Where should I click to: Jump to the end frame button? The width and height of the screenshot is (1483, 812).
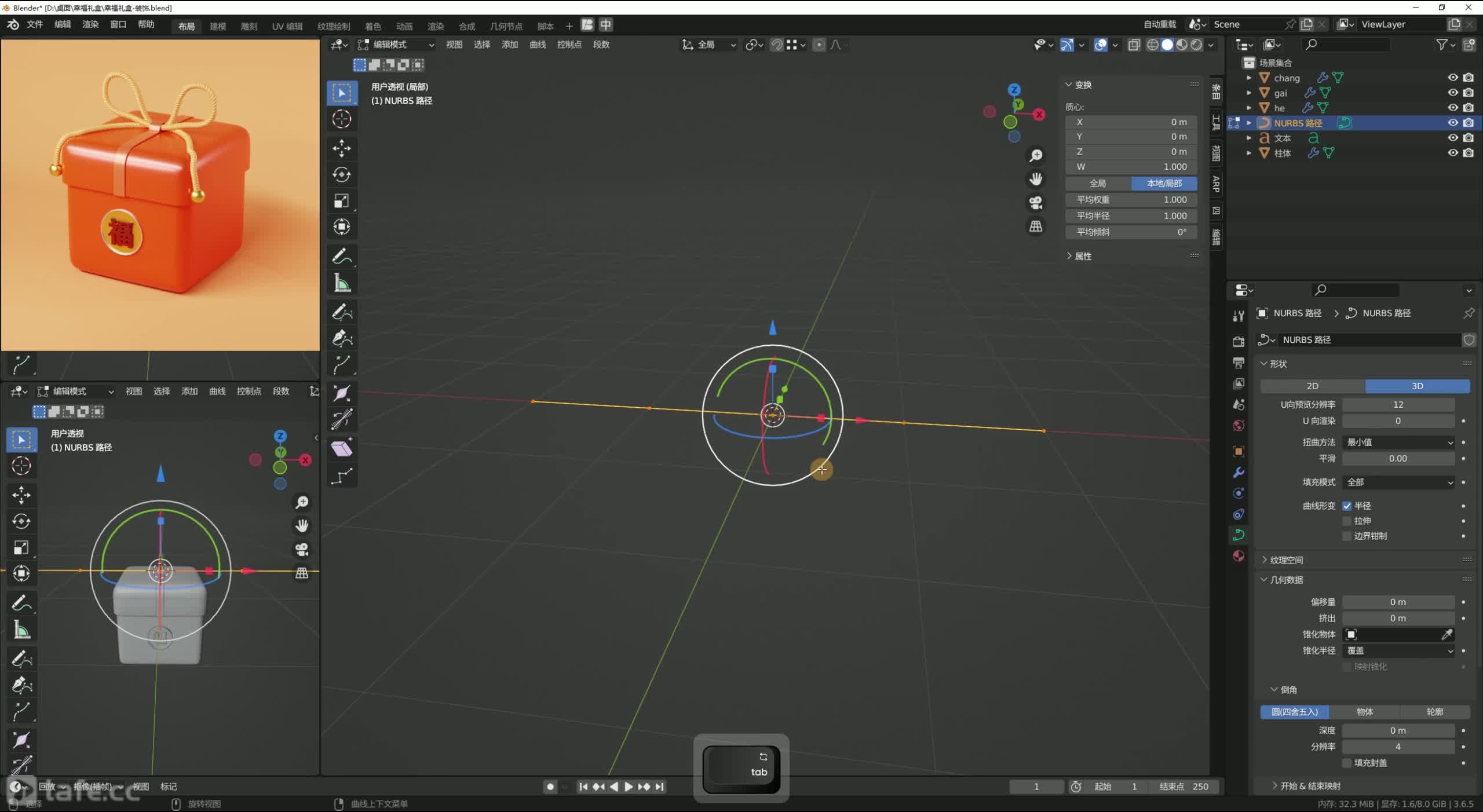pos(660,787)
